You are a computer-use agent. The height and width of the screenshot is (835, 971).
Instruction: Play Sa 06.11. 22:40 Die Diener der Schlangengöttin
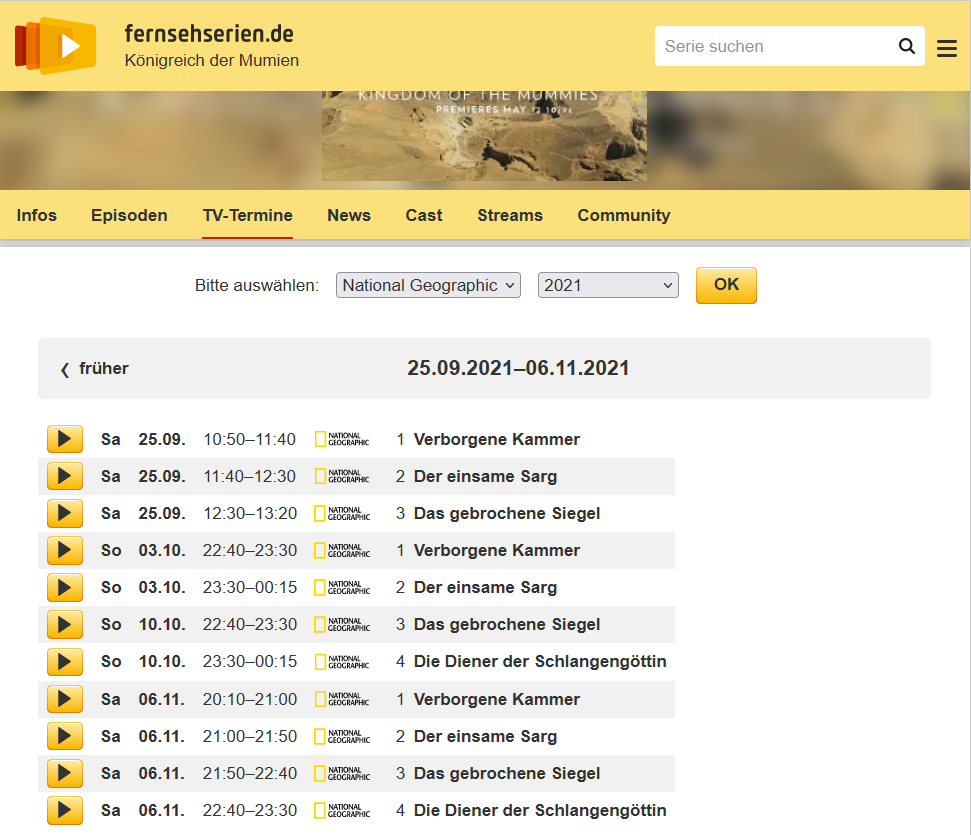[65, 810]
